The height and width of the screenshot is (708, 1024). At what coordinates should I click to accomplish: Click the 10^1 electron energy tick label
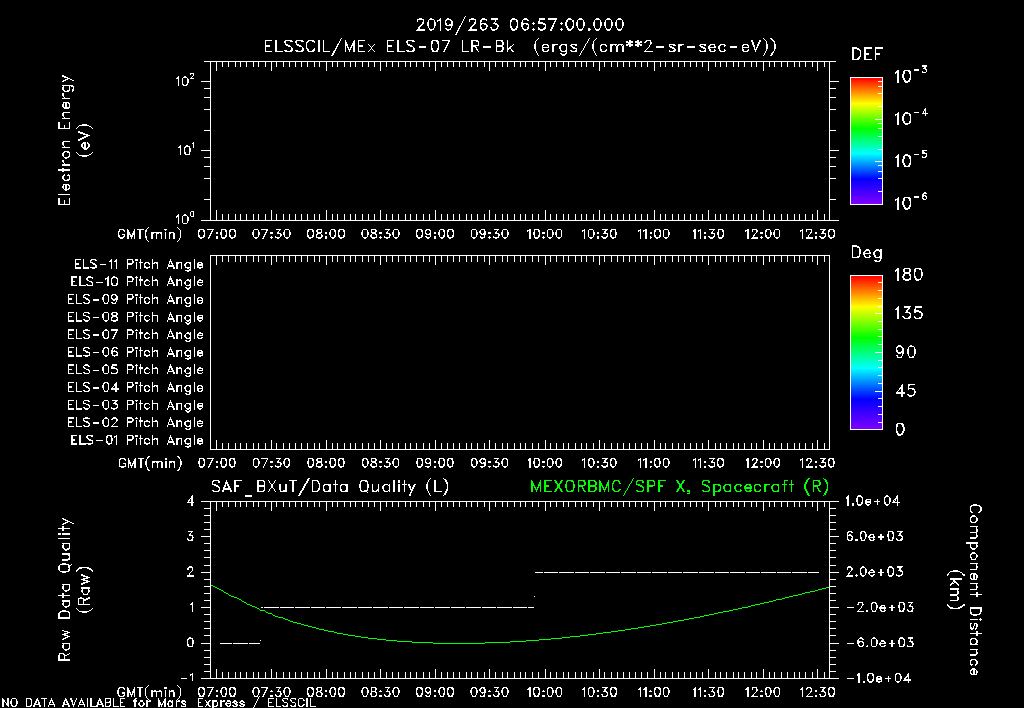[185, 150]
